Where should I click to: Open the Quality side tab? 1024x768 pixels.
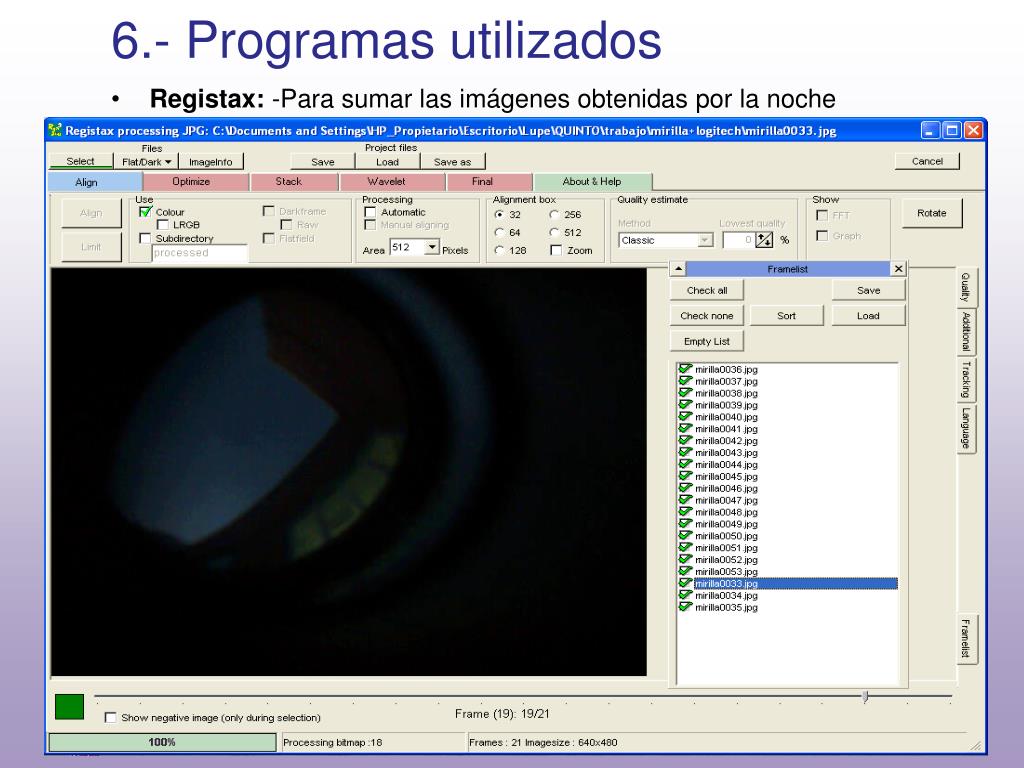966,287
